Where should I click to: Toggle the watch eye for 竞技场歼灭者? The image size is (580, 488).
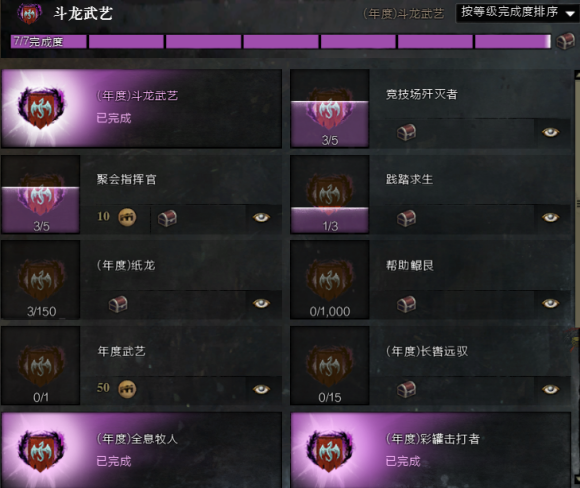click(550, 132)
